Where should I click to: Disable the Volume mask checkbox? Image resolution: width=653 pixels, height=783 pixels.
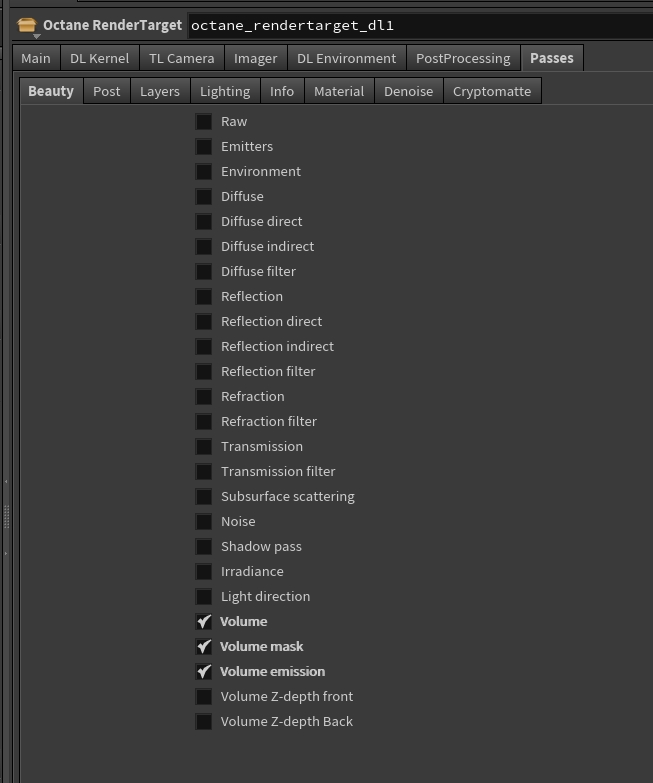click(x=204, y=646)
